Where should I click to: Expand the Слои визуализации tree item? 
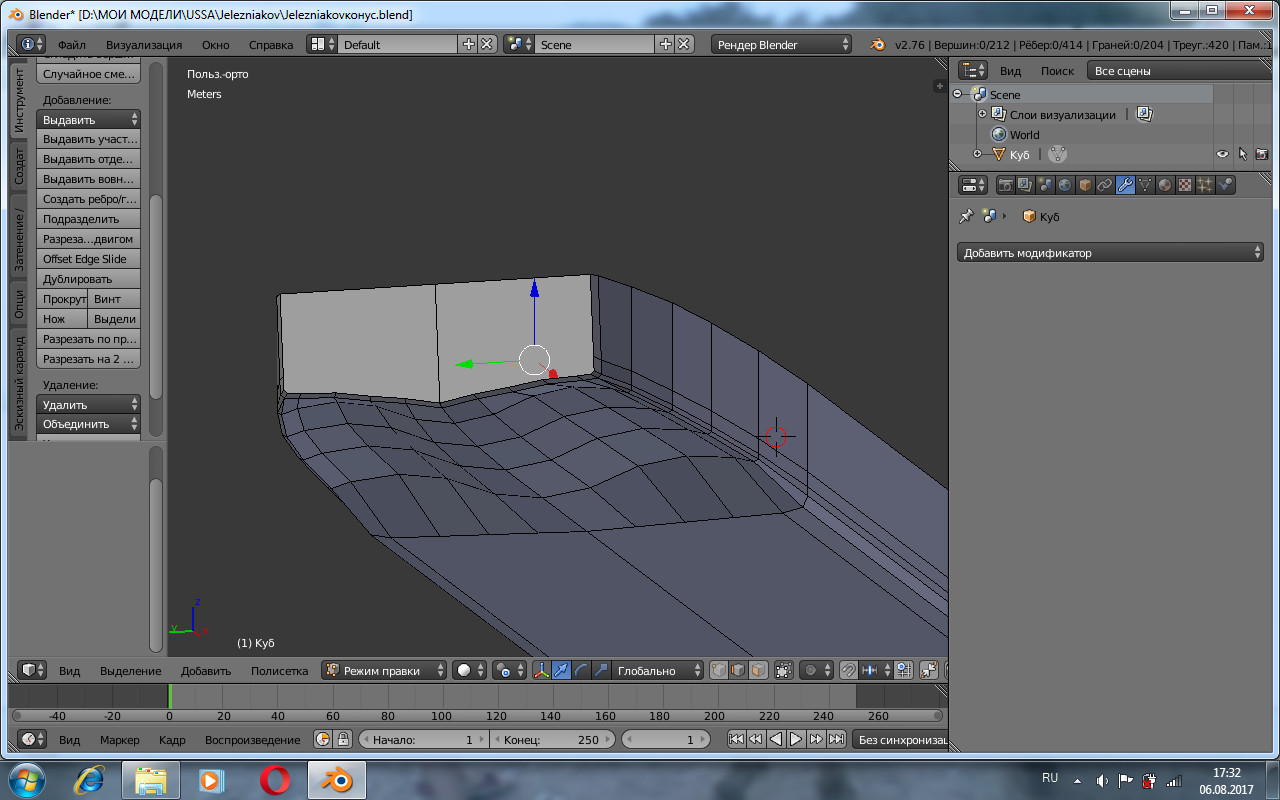click(x=982, y=115)
